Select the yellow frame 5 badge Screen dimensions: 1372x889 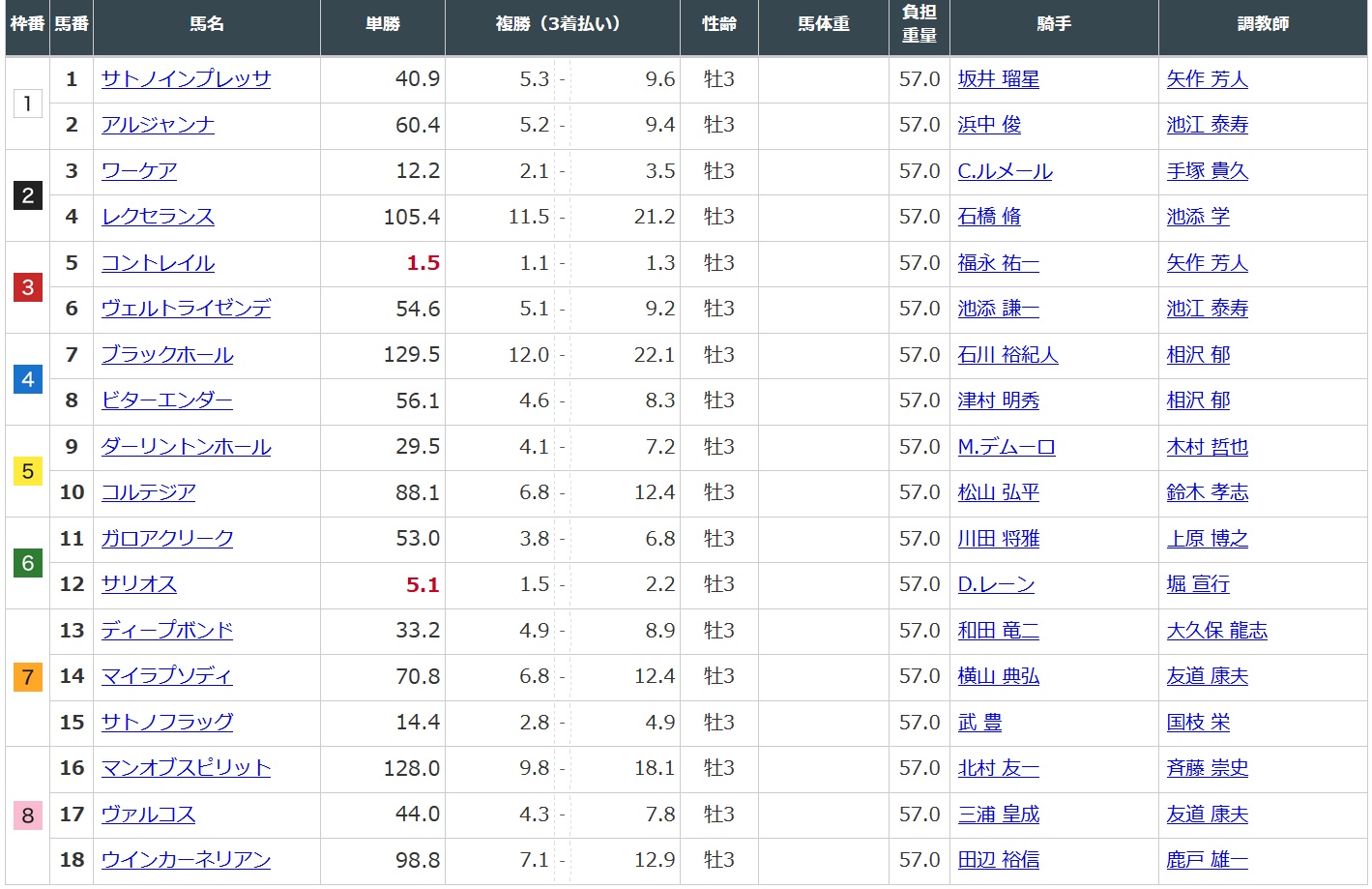click(x=27, y=471)
